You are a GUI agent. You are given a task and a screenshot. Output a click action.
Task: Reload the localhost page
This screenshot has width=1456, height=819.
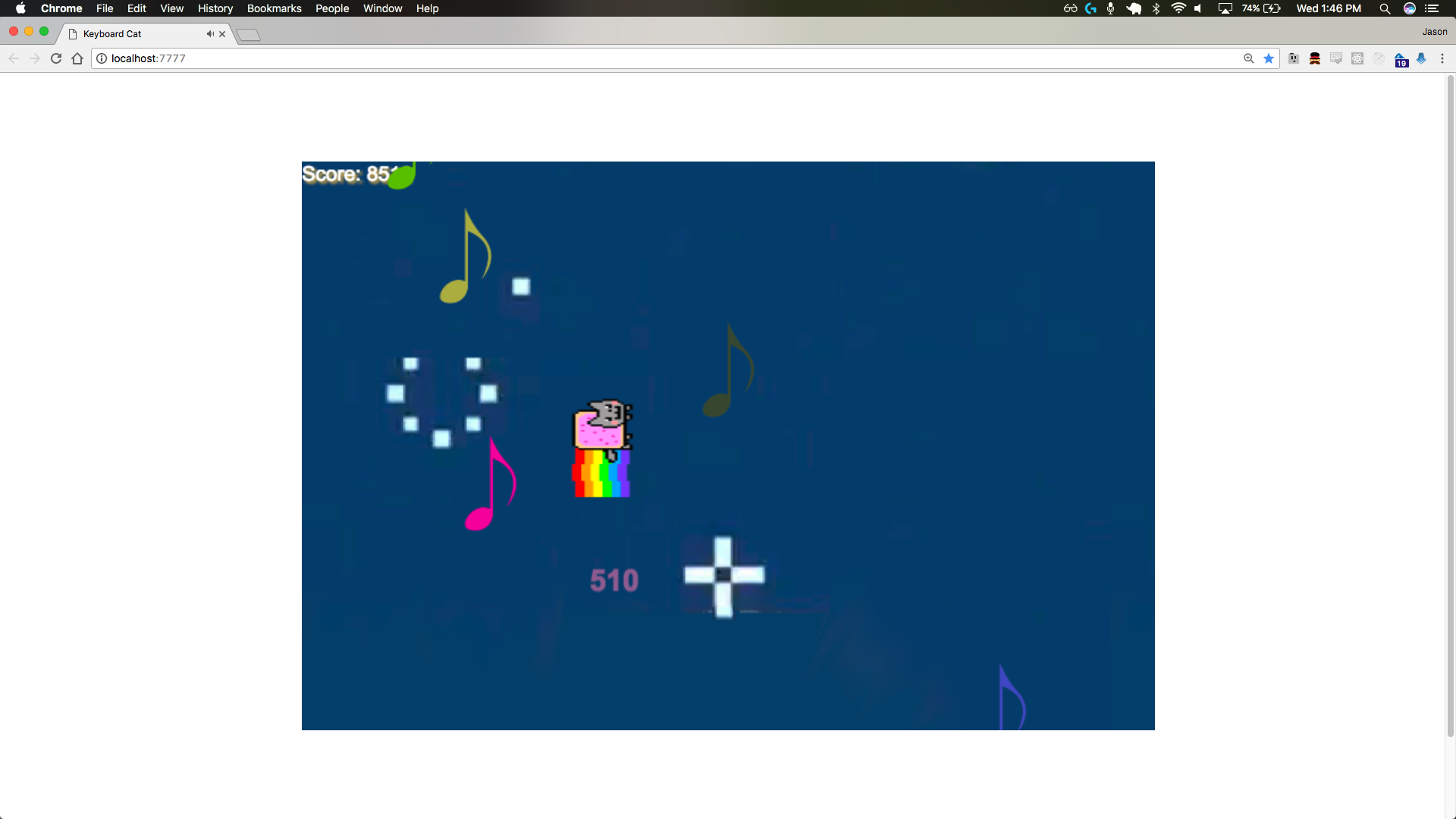click(x=56, y=58)
